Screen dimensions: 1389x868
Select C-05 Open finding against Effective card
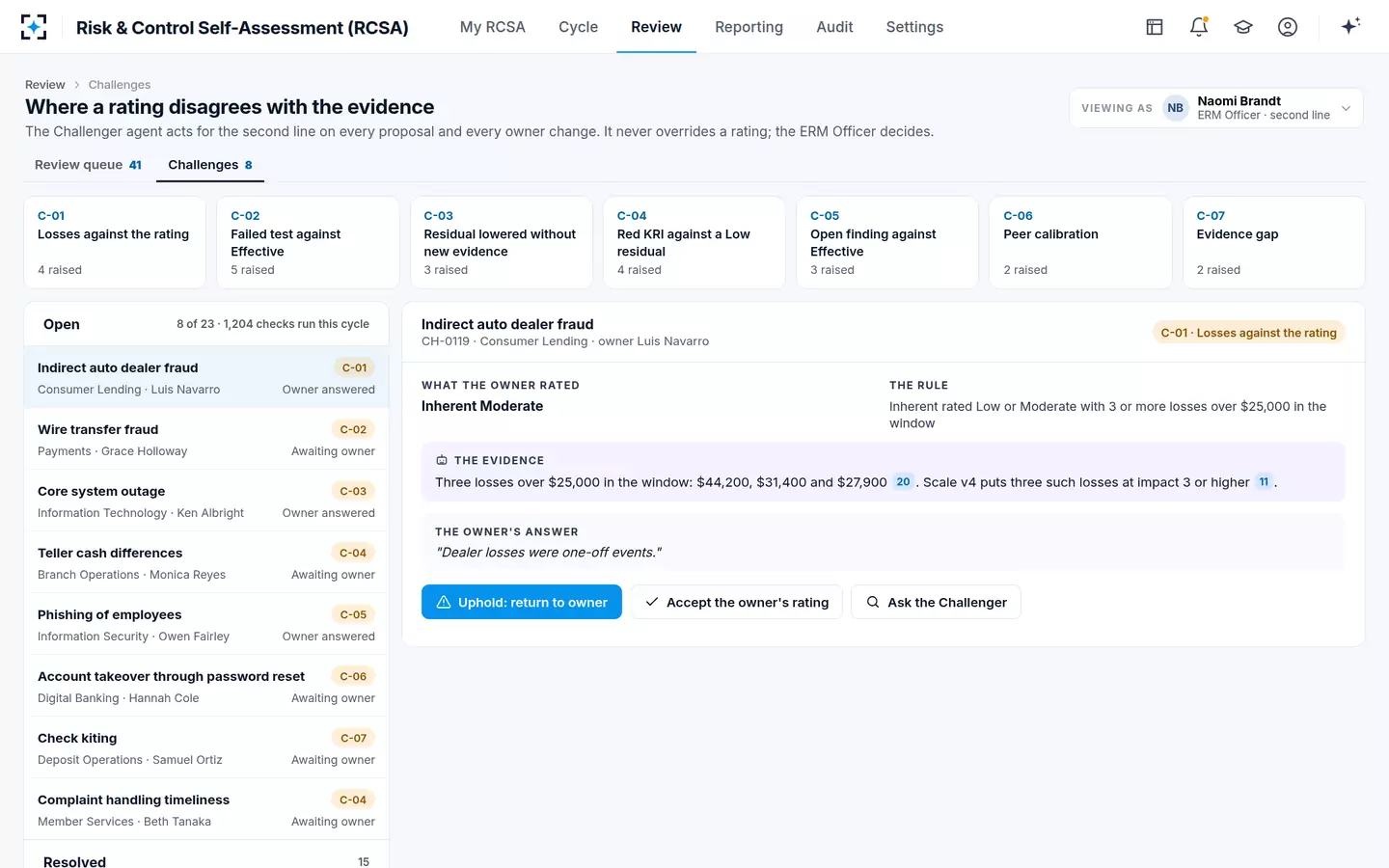tap(887, 242)
